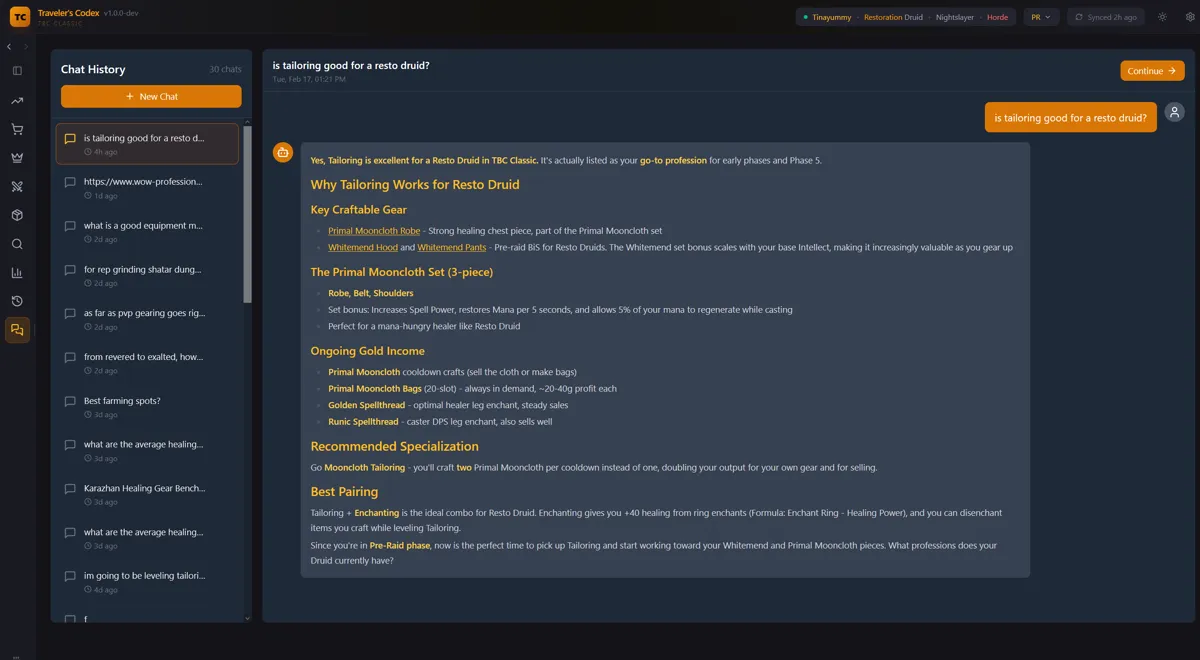Click the history clock sidebar icon
This screenshot has height=660, width=1200.
click(16, 300)
